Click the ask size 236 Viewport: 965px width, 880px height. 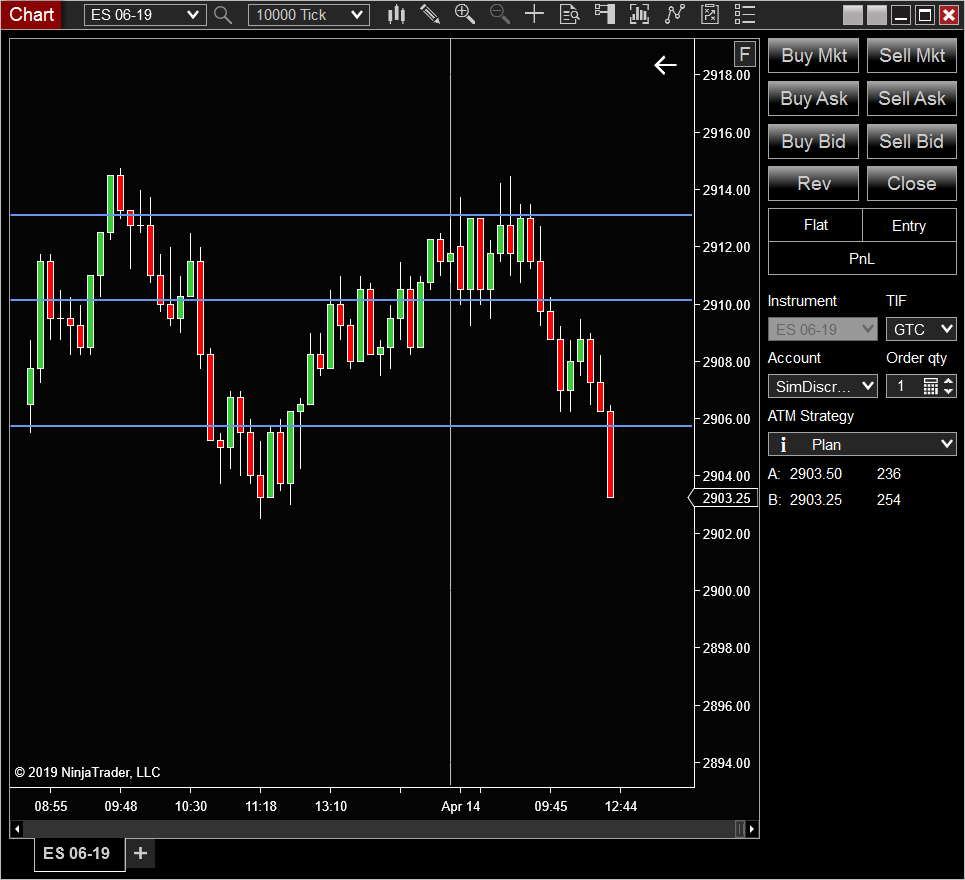pos(889,474)
